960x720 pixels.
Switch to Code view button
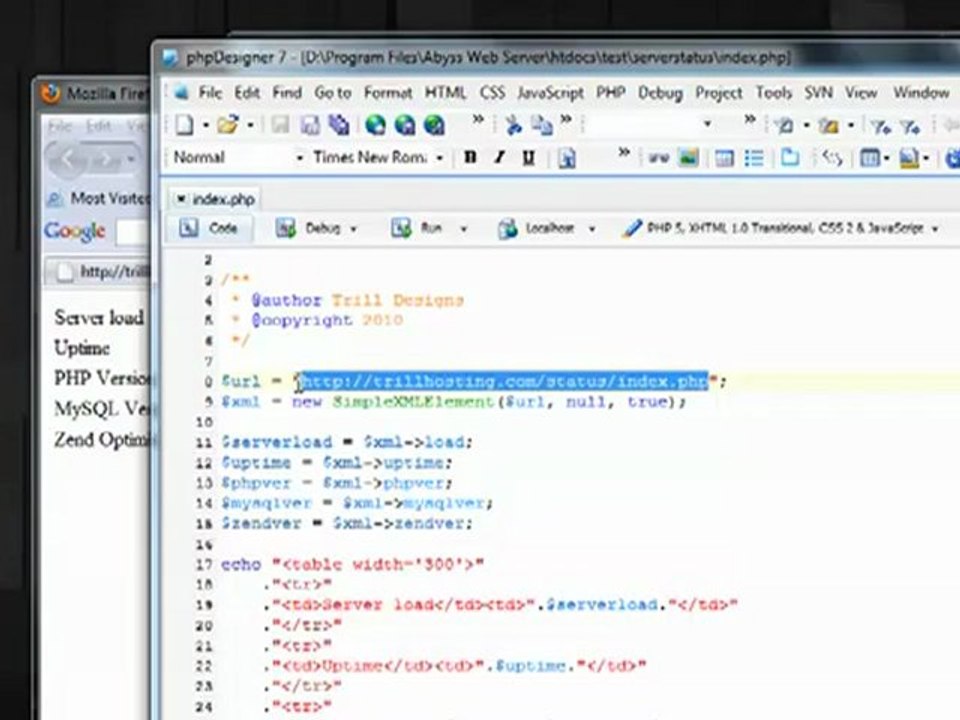point(208,228)
